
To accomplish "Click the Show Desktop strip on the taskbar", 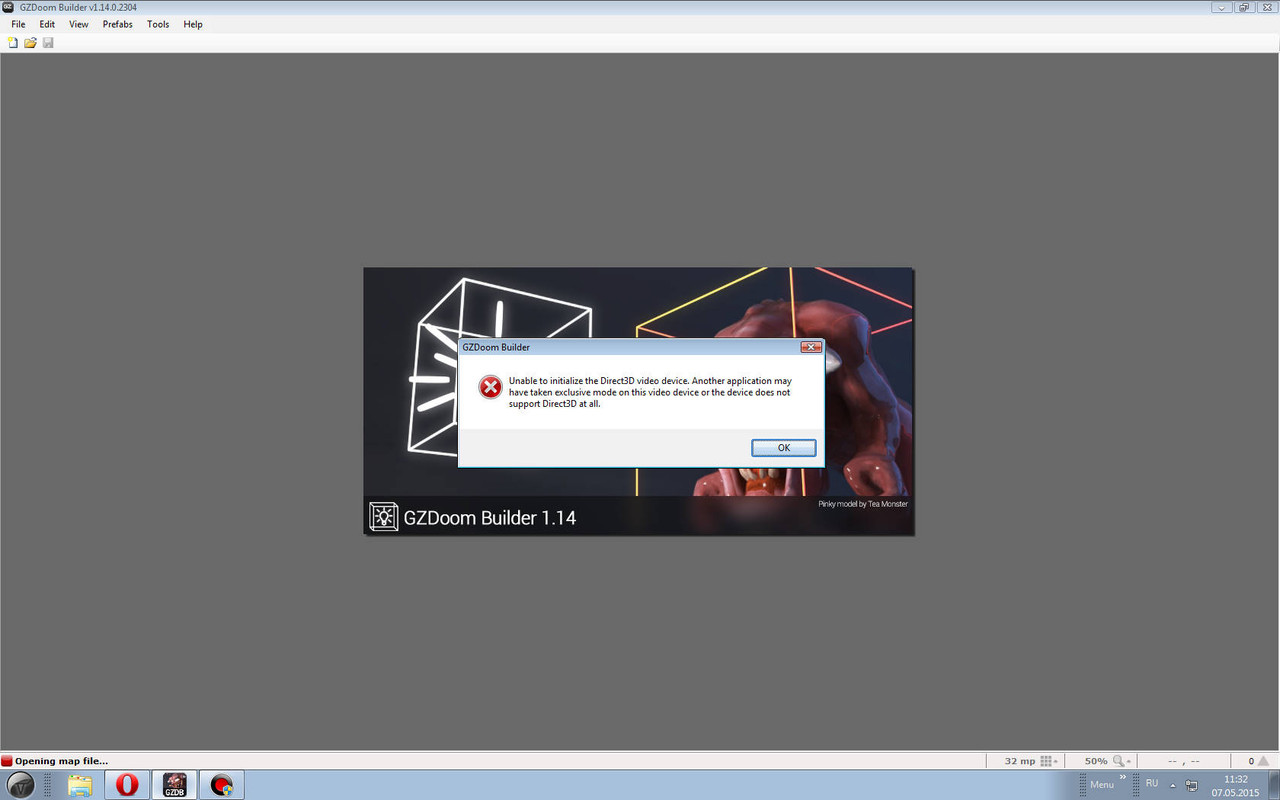I will point(1274,785).
